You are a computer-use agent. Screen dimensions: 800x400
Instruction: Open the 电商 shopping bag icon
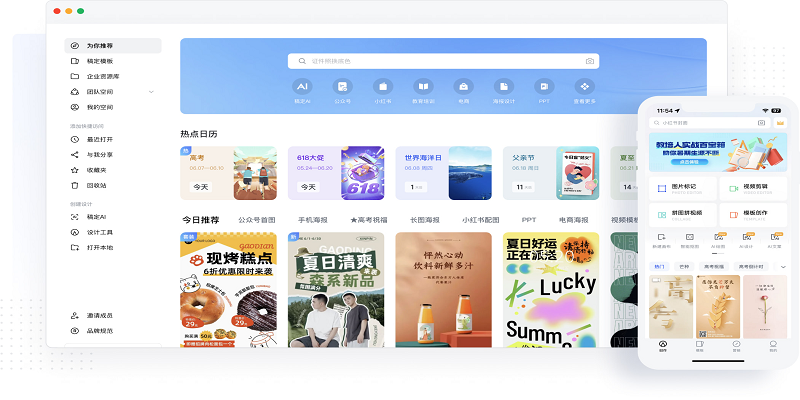tap(463, 87)
